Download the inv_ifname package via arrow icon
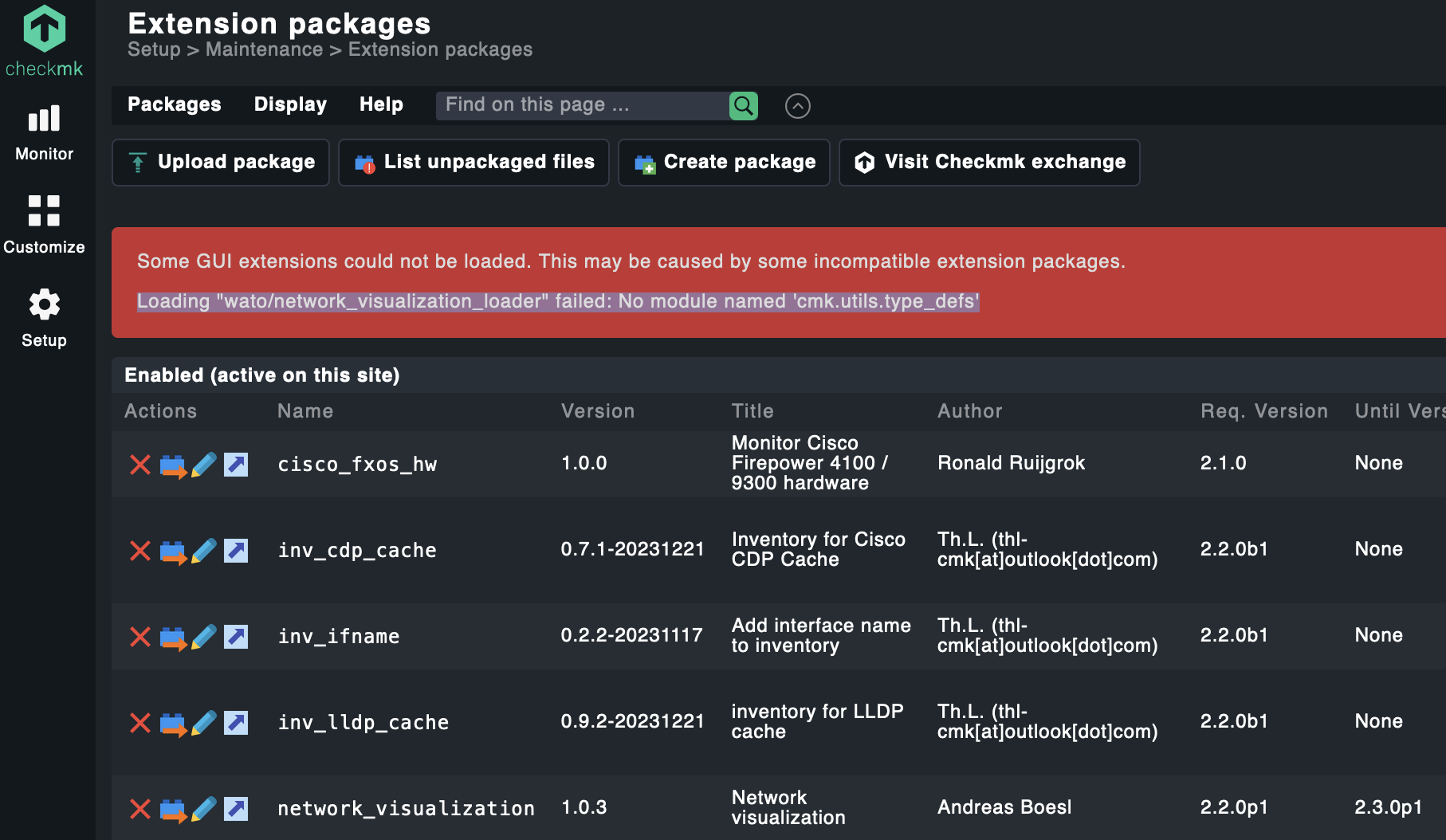 tap(236, 636)
